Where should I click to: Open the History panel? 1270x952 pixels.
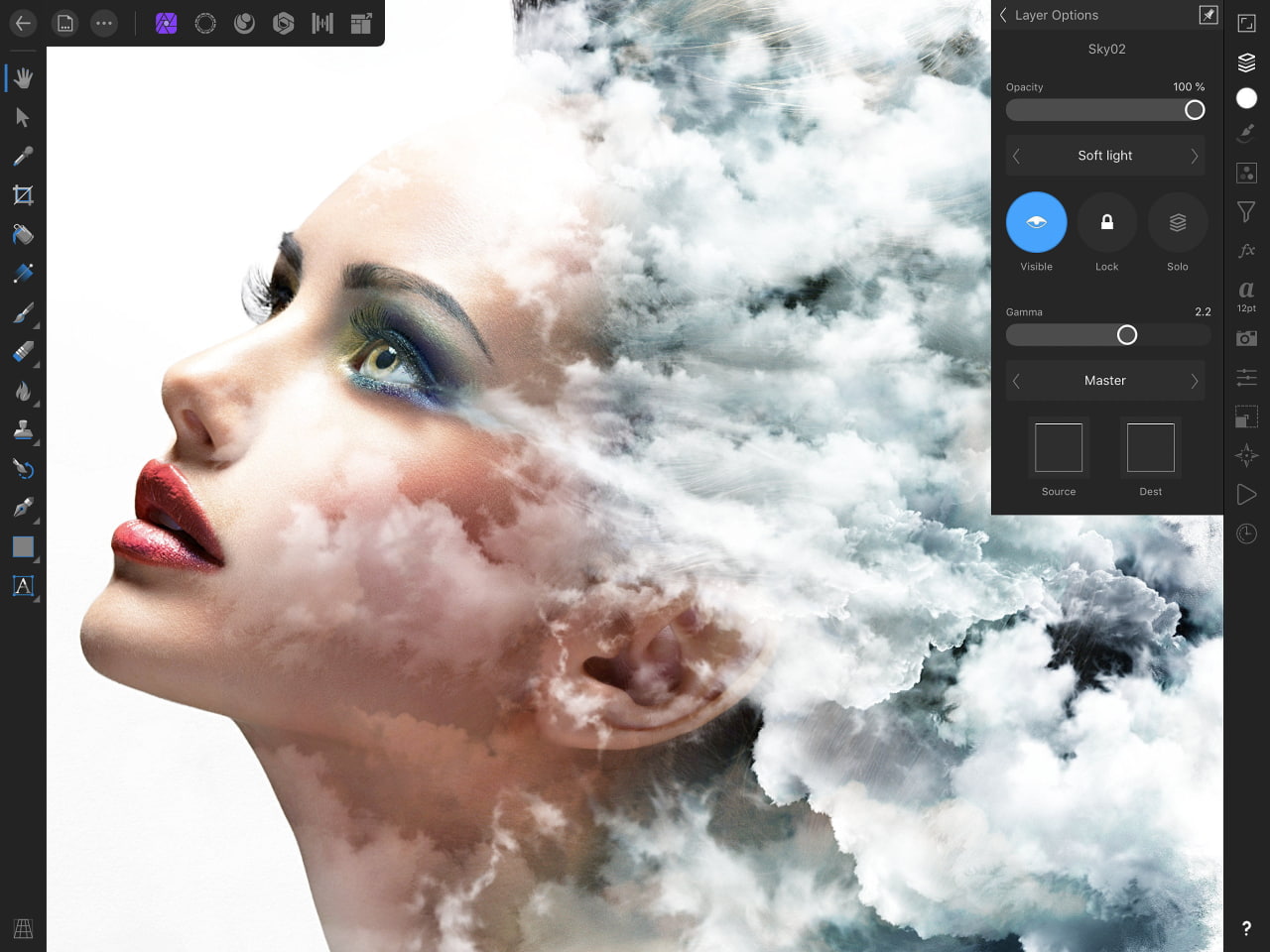click(x=1246, y=534)
